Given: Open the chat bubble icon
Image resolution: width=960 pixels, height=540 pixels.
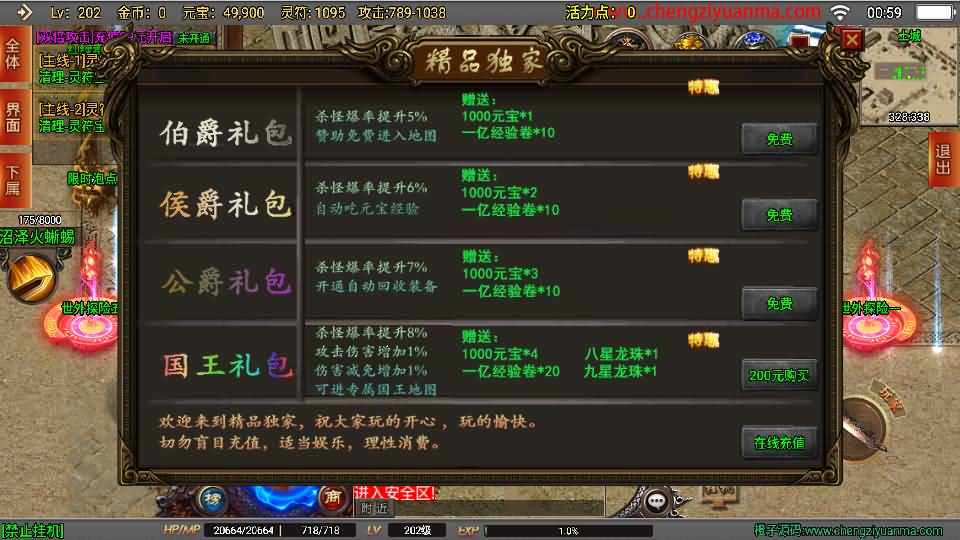Looking at the screenshot, I should (x=656, y=503).
